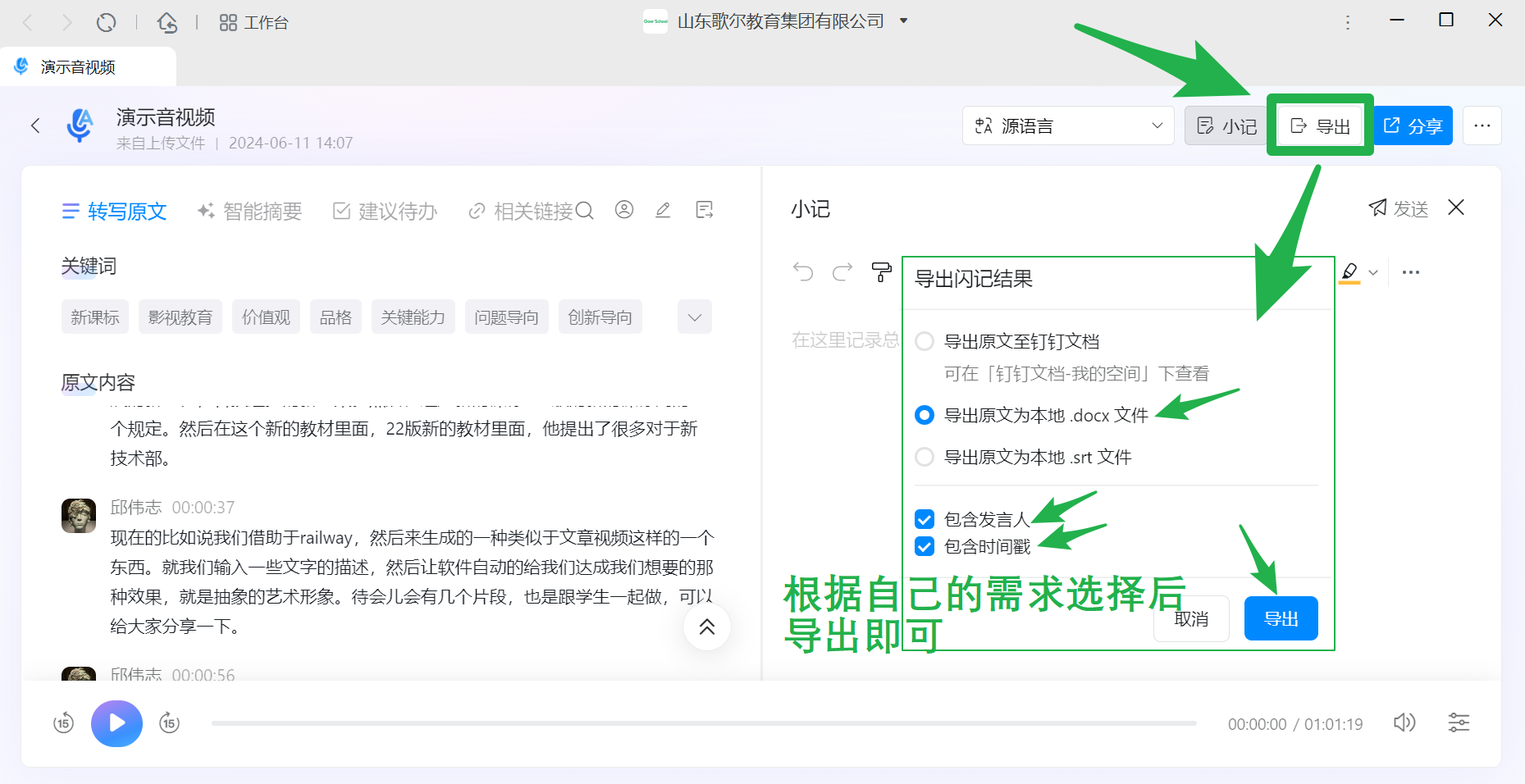Switch to the 转写原文 tab

[115, 212]
